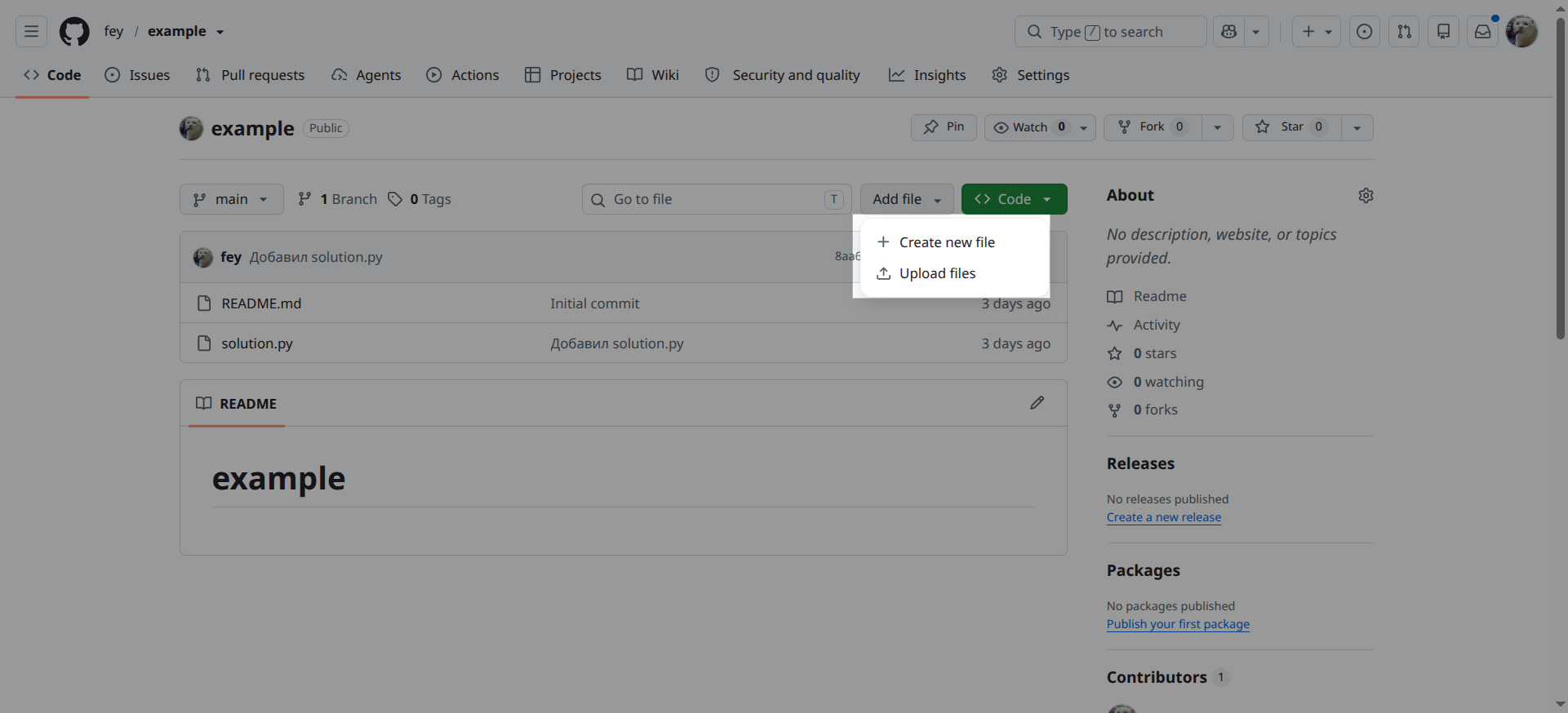Open the Wiki tab
1568x713 pixels.
coord(652,75)
